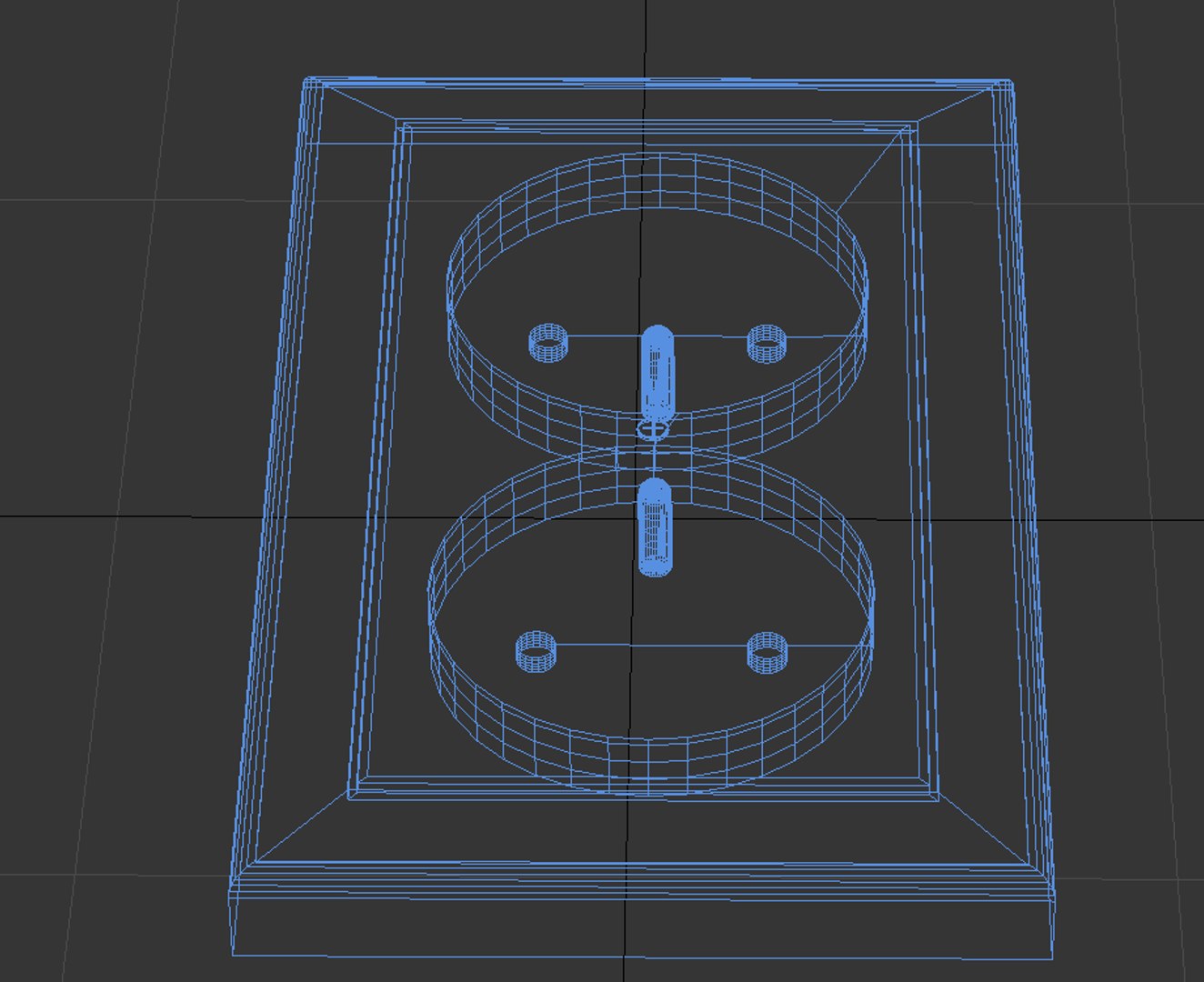
Task: Select the left pin hole in the lower socket
Action: click(536, 651)
